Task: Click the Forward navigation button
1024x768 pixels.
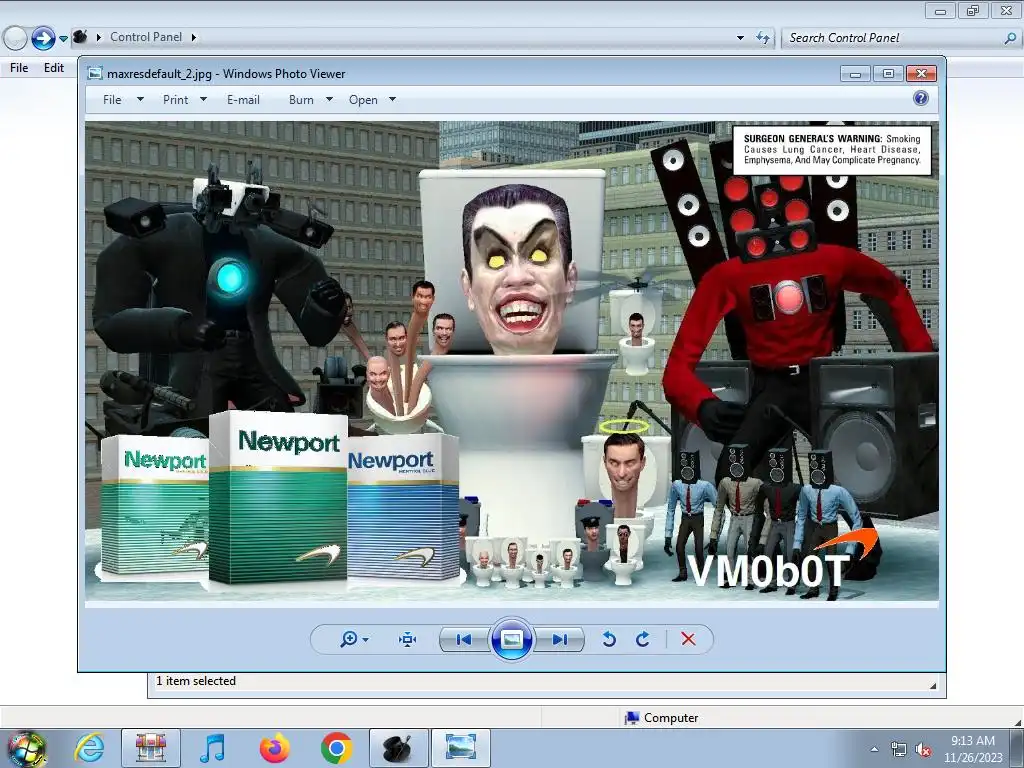Action: click(43, 38)
